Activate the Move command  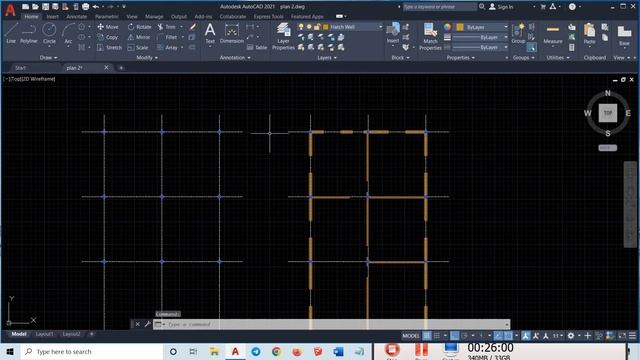[108, 27]
